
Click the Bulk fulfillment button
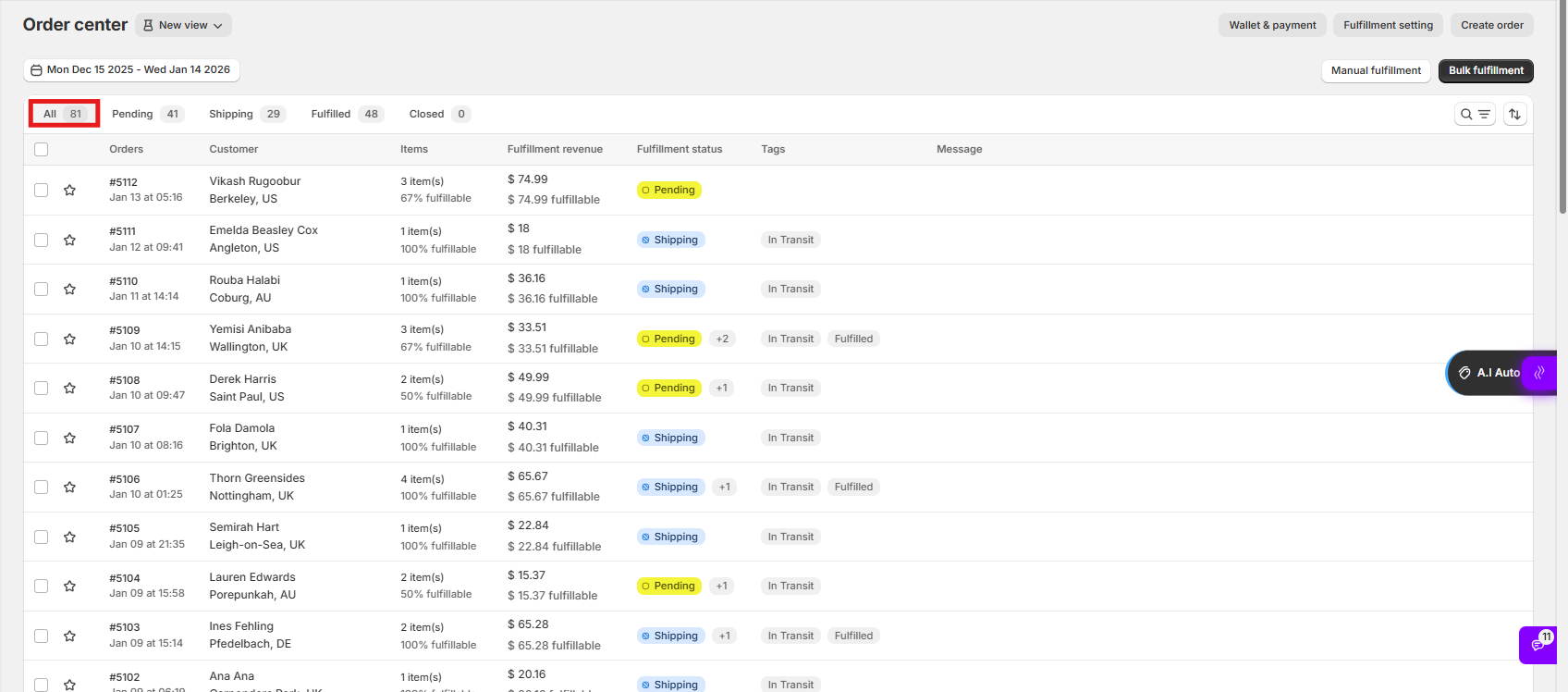(x=1486, y=70)
